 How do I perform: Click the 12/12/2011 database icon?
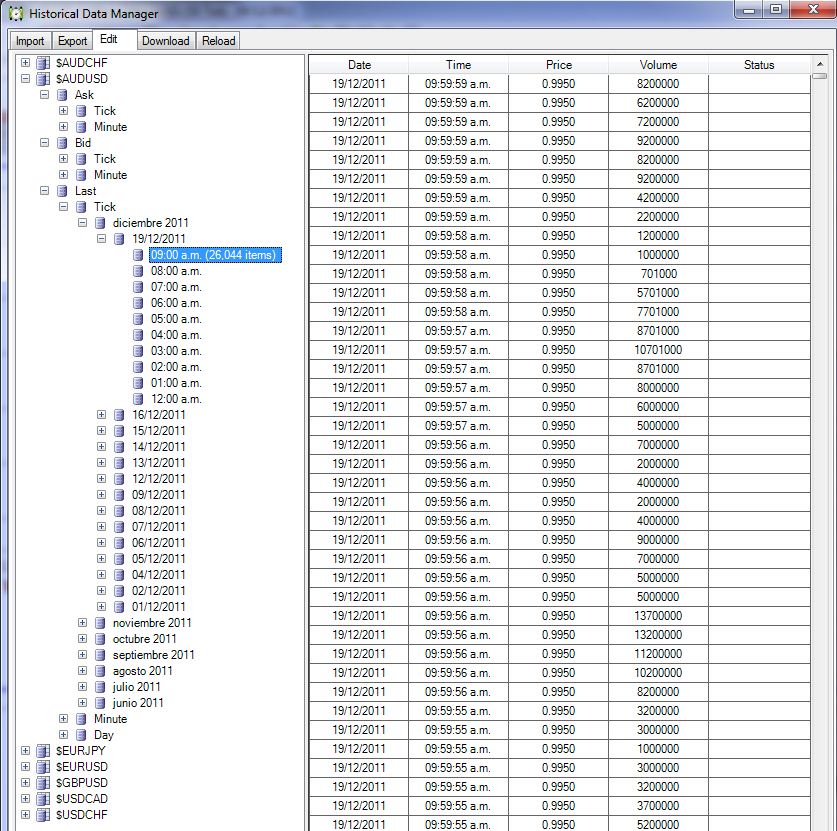click(120, 479)
